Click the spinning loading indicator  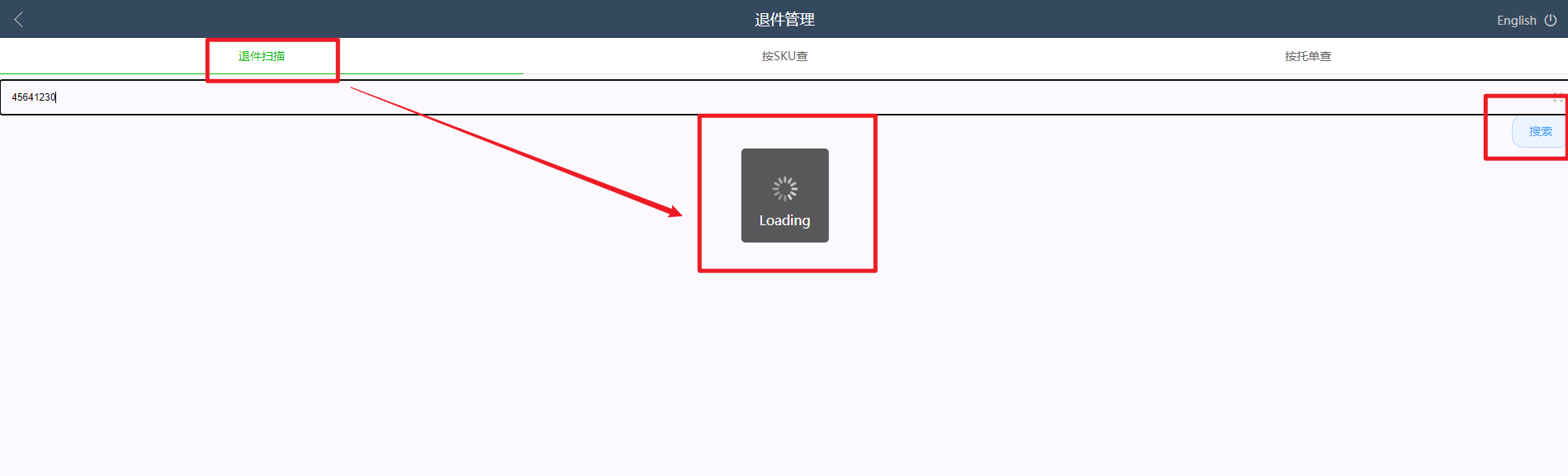[x=784, y=189]
